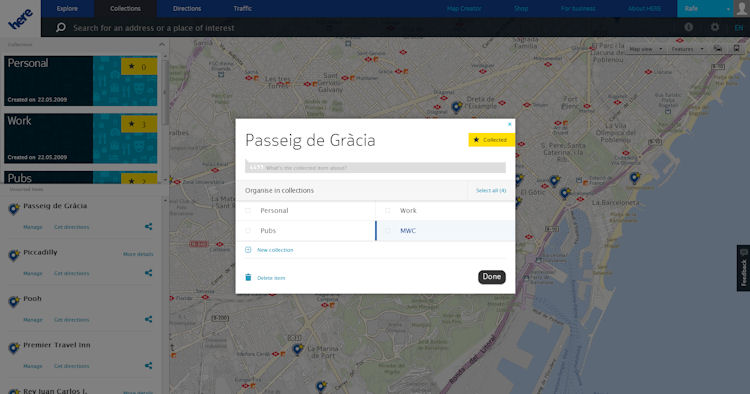Click the info icon in search bar
This screenshot has width=750, height=394.
689,27
